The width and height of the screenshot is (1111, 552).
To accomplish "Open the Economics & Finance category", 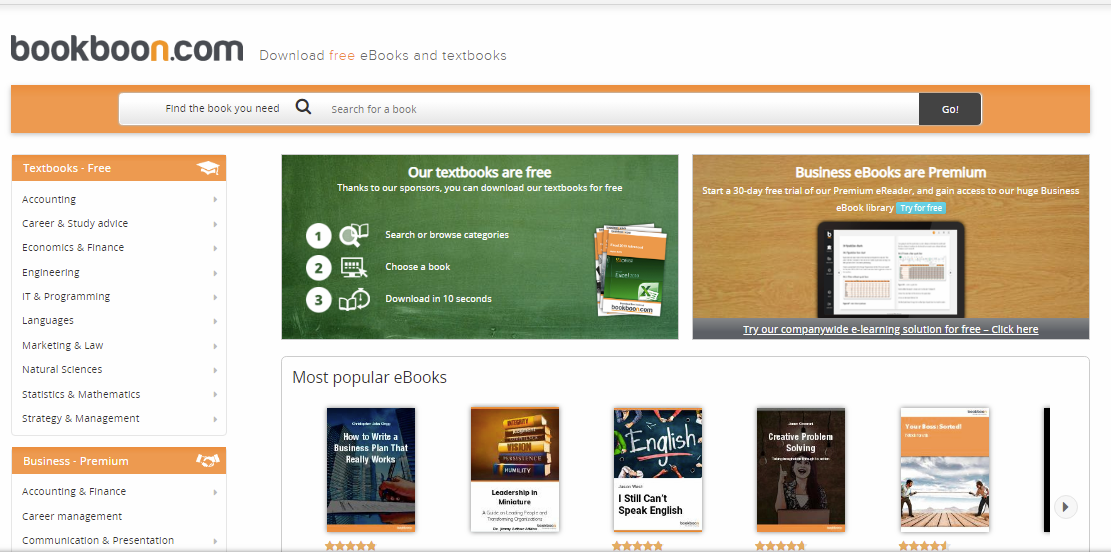I will (73, 248).
